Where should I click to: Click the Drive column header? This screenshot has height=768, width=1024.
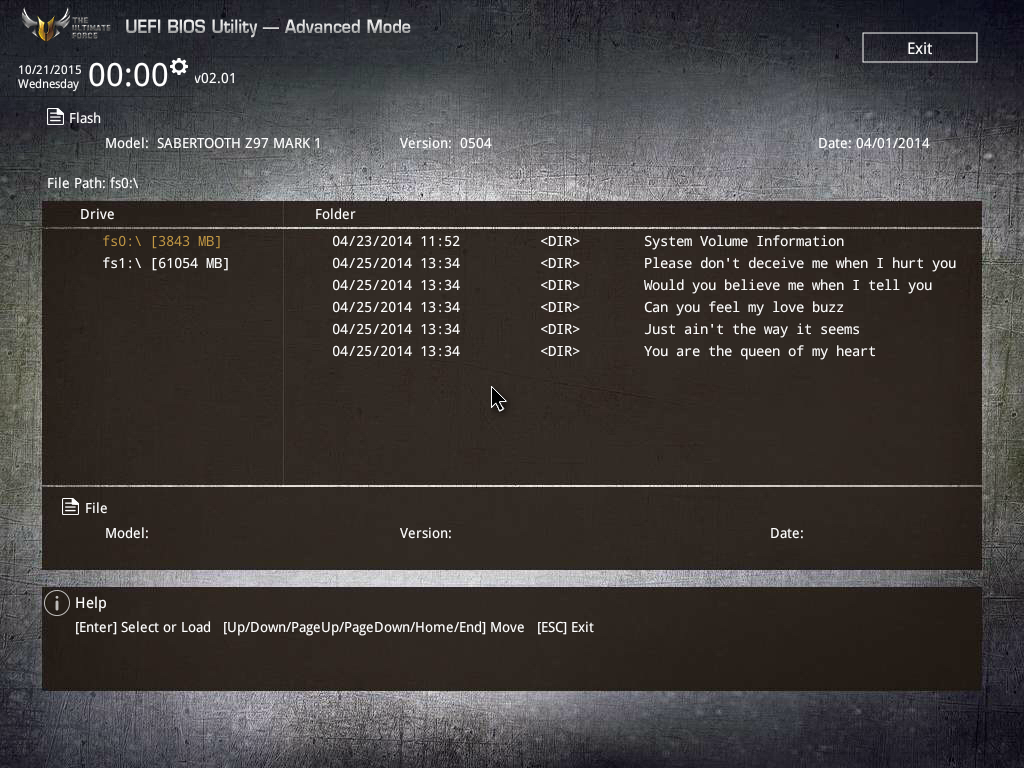[97, 214]
